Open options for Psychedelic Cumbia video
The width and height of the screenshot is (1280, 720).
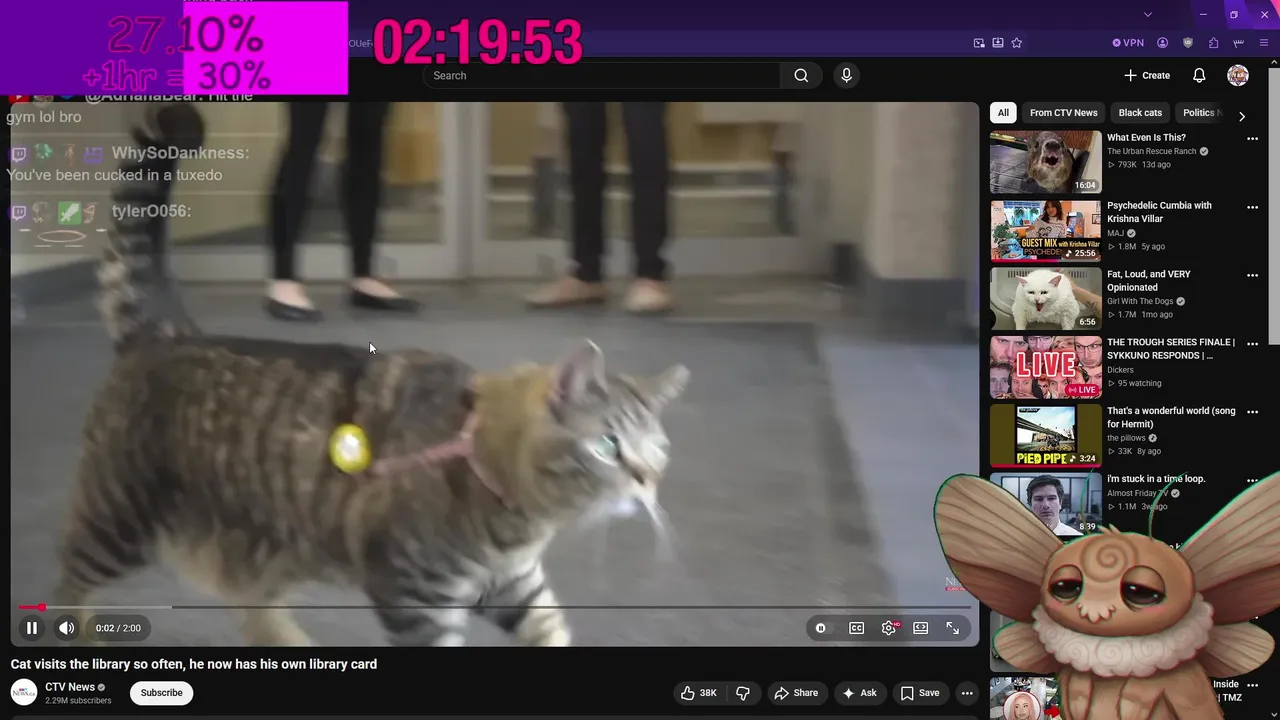click(x=1252, y=207)
